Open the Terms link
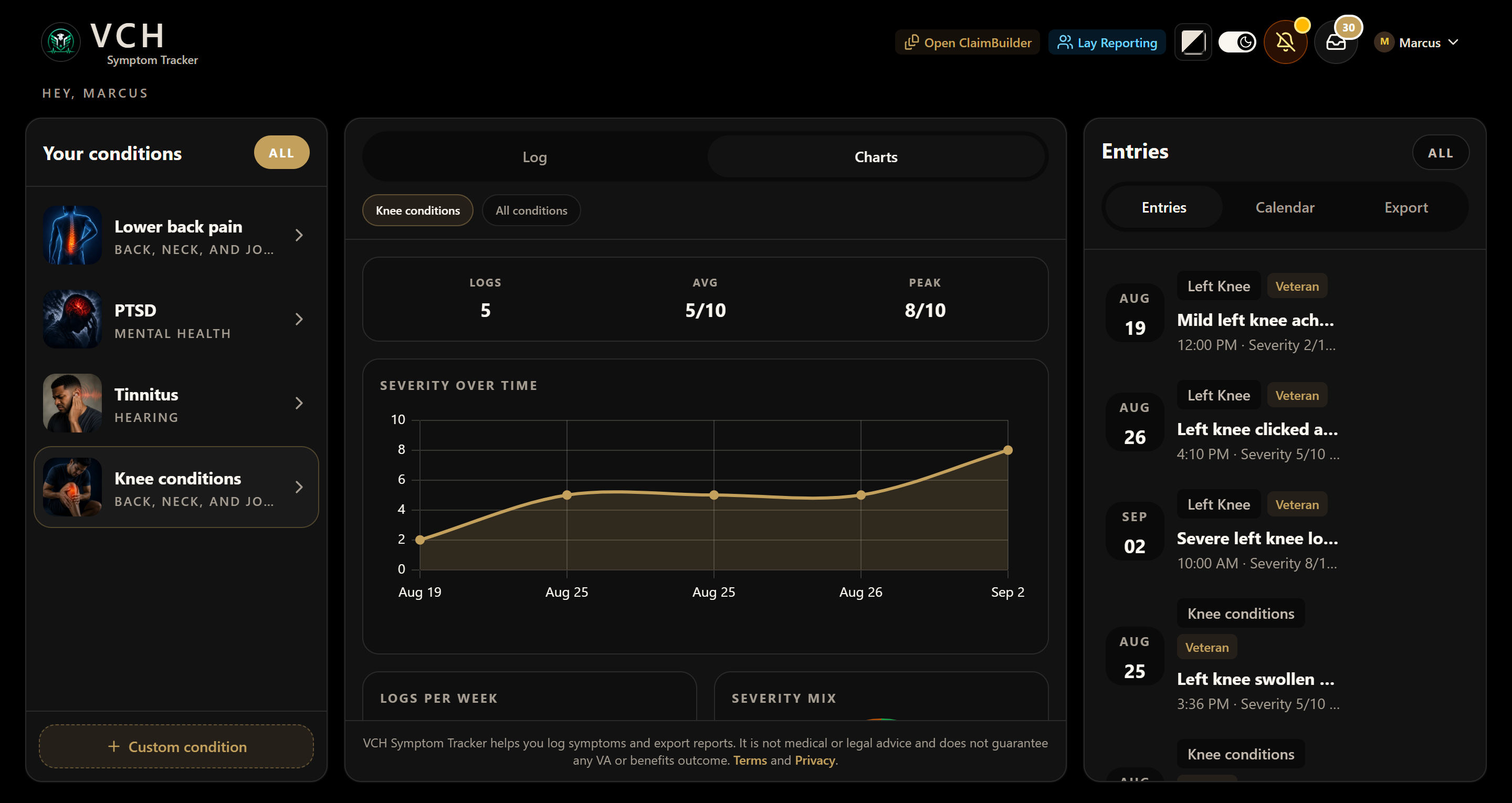This screenshot has height=803, width=1512. (750, 760)
